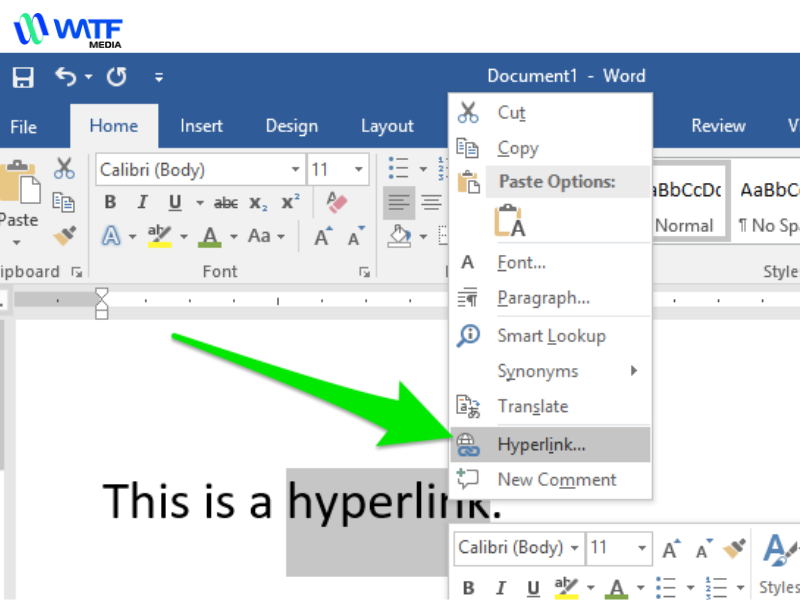The image size is (800, 600).
Task: Open the undo history dropdown arrow
Action: pyautogui.click(x=89, y=77)
